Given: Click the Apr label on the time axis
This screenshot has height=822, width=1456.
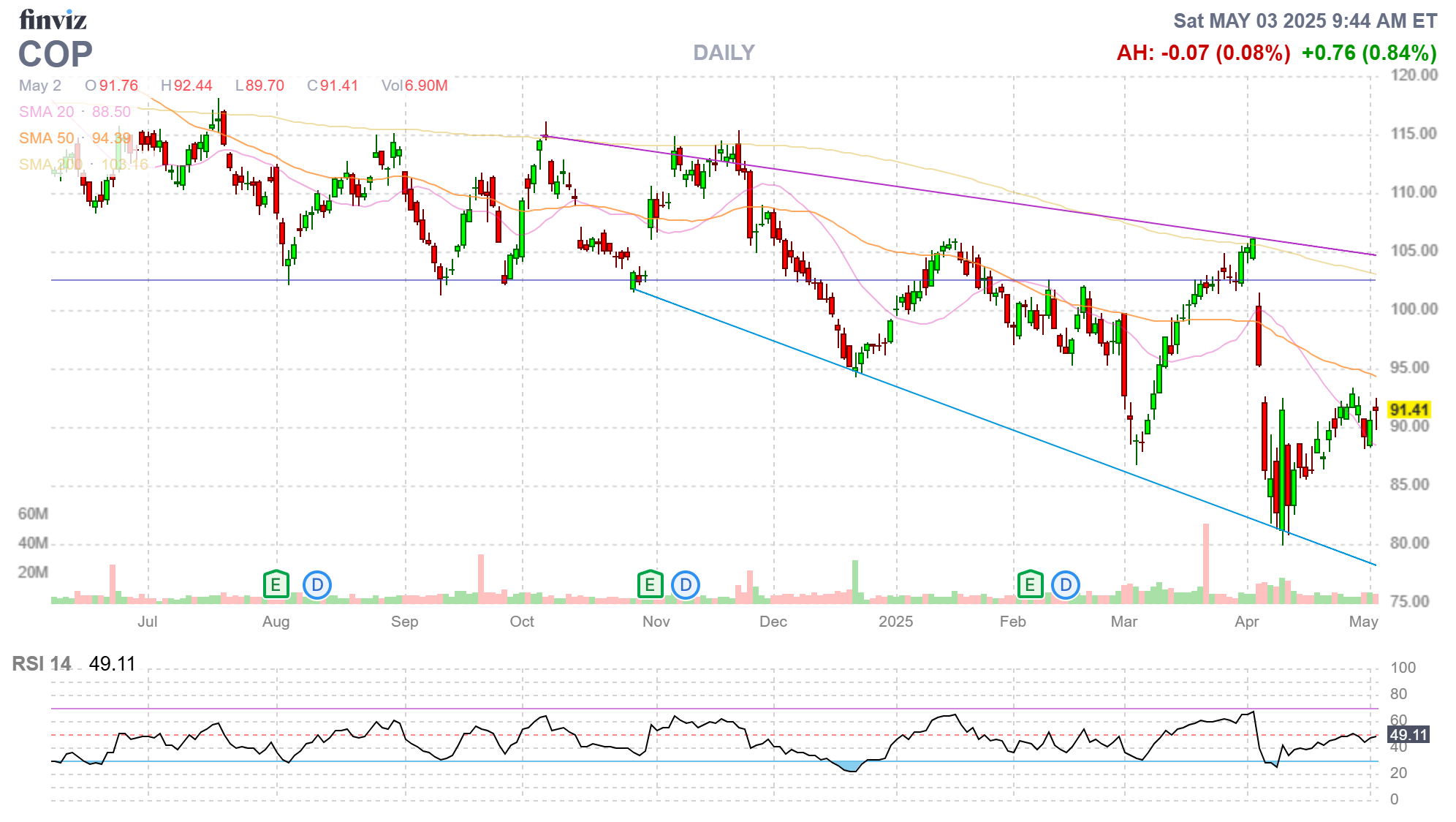Looking at the screenshot, I should click(x=1246, y=622).
